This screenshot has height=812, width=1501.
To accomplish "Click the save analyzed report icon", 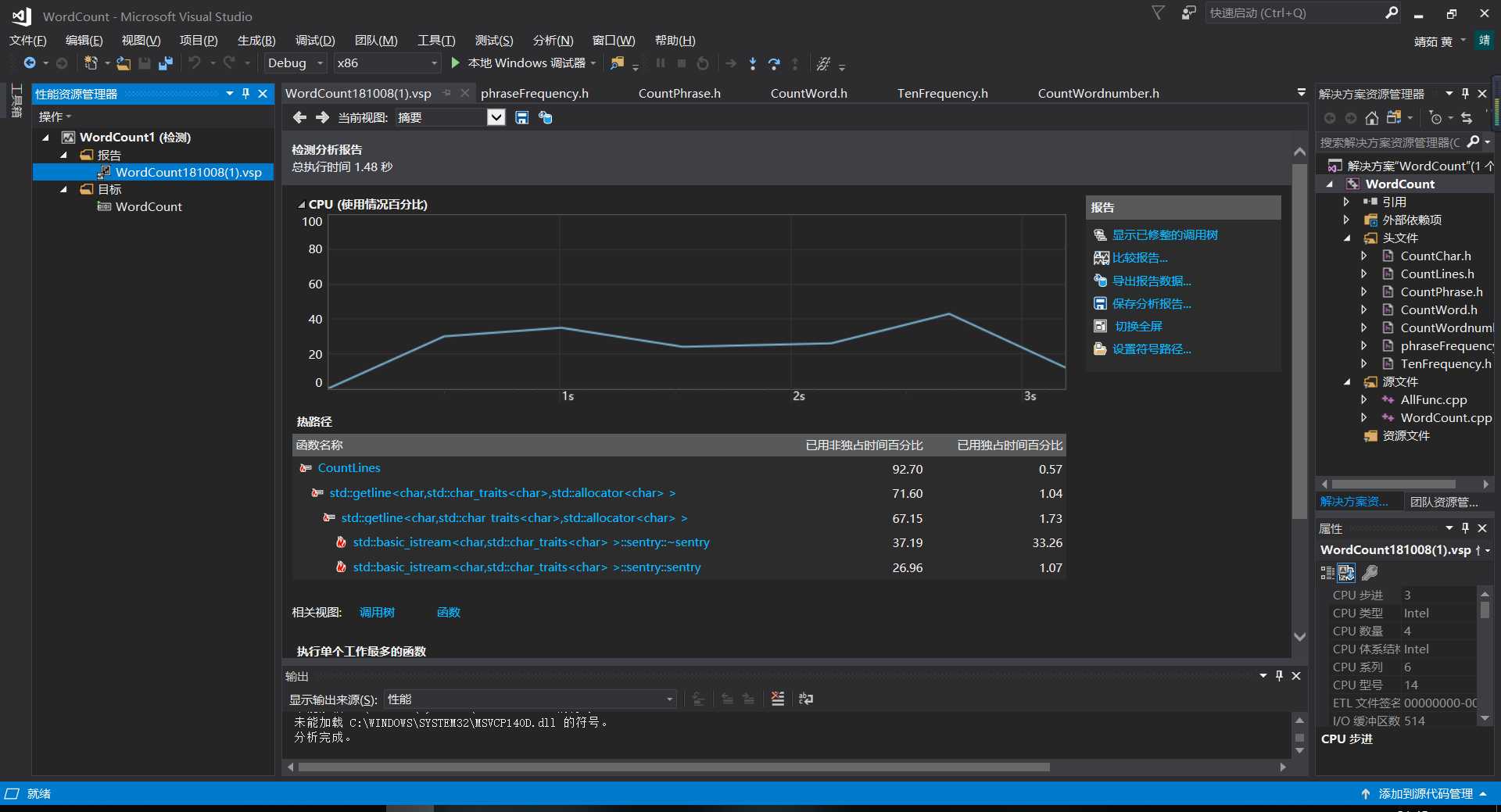I will (522, 117).
